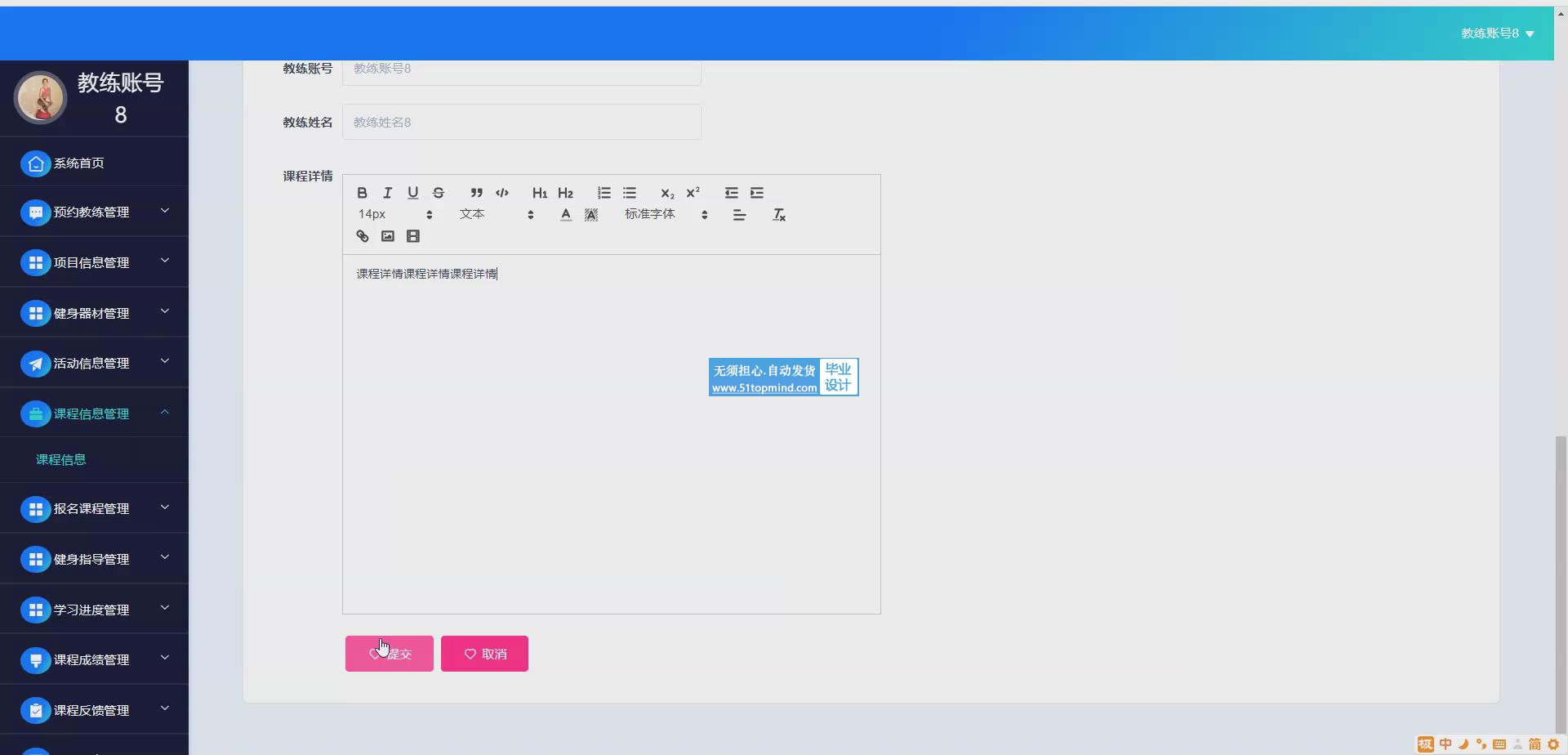This screenshot has height=755, width=1568.
Task: Expand 课程成绩管理 menu
Action: [x=94, y=660]
